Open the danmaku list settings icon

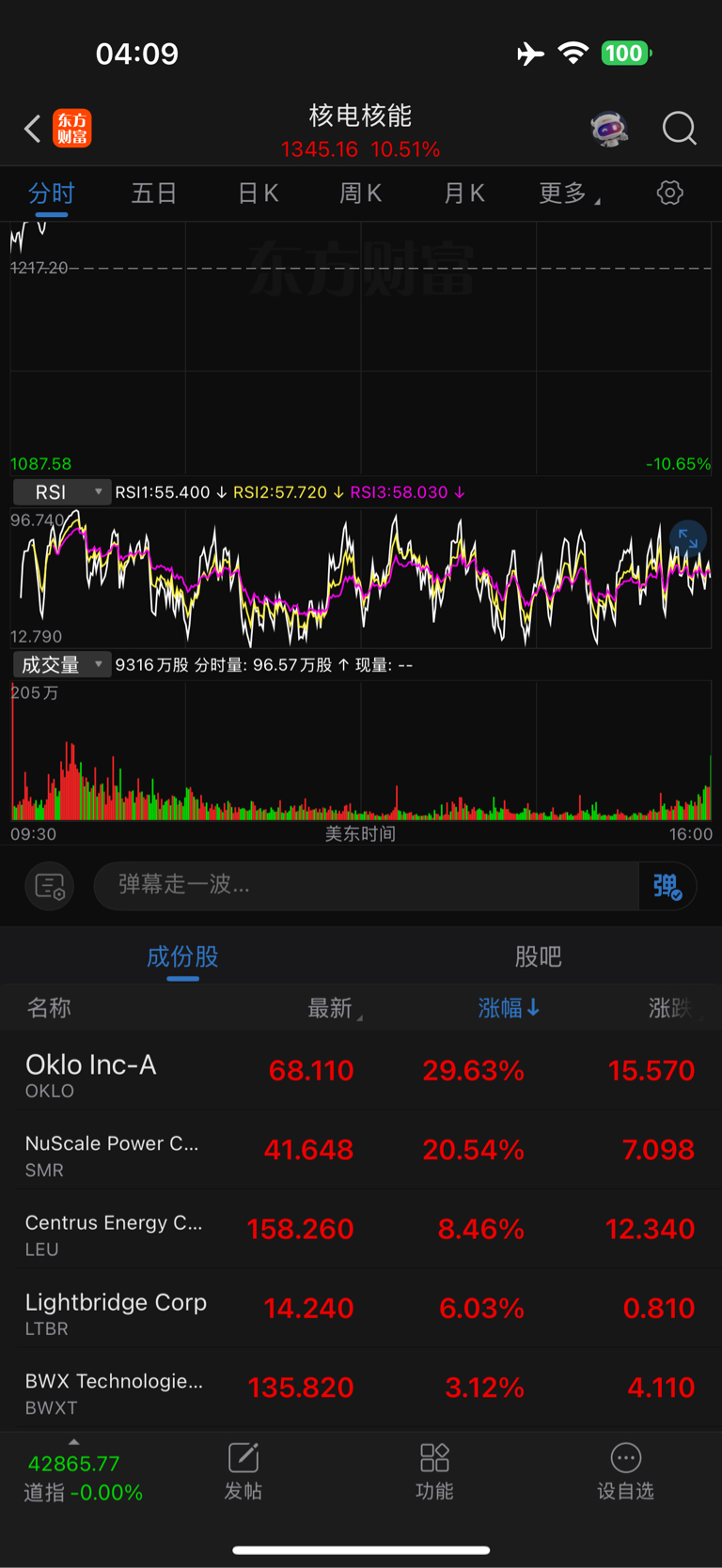pyautogui.click(x=49, y=886)
